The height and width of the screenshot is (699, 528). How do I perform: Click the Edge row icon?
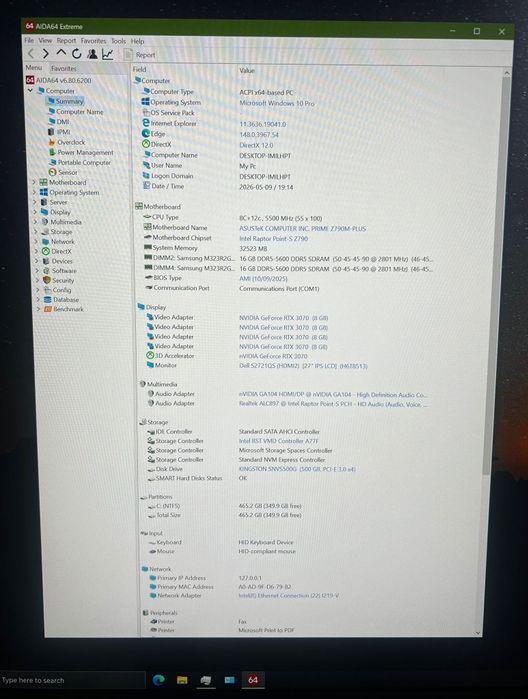tap(145, 133)
